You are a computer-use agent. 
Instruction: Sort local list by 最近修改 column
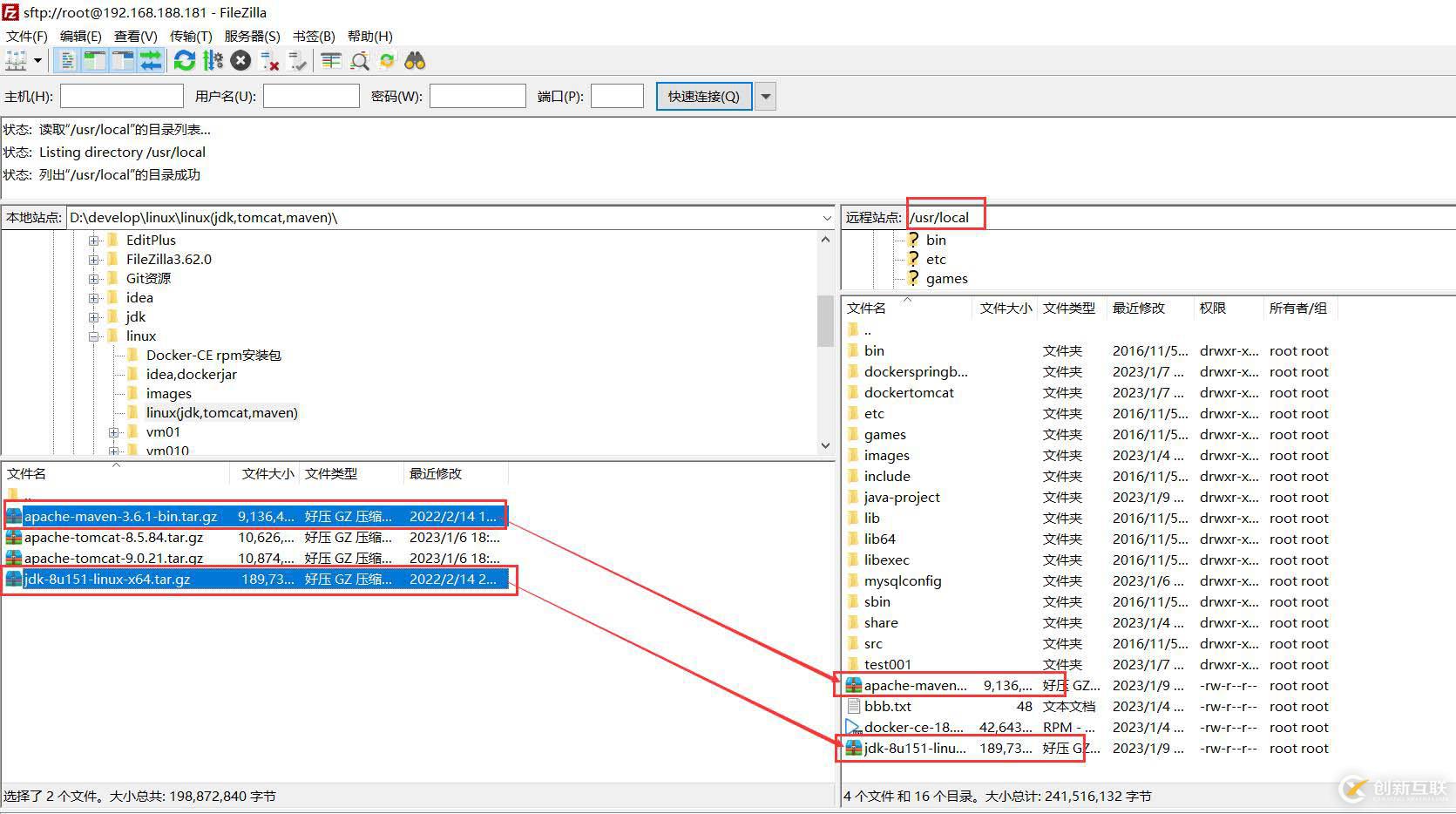coord(455,473)
